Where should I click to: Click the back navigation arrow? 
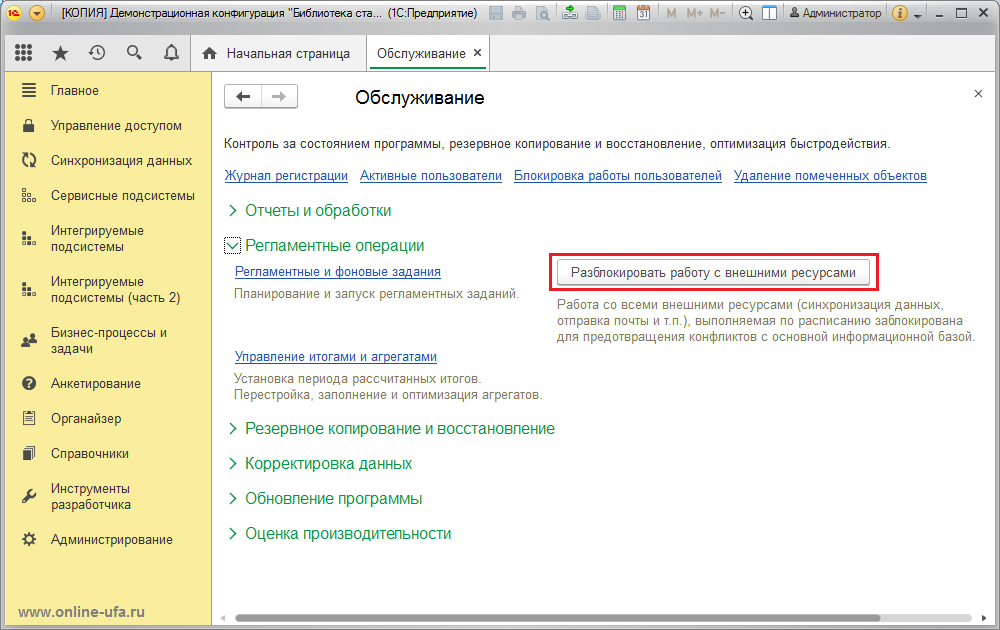243,96
